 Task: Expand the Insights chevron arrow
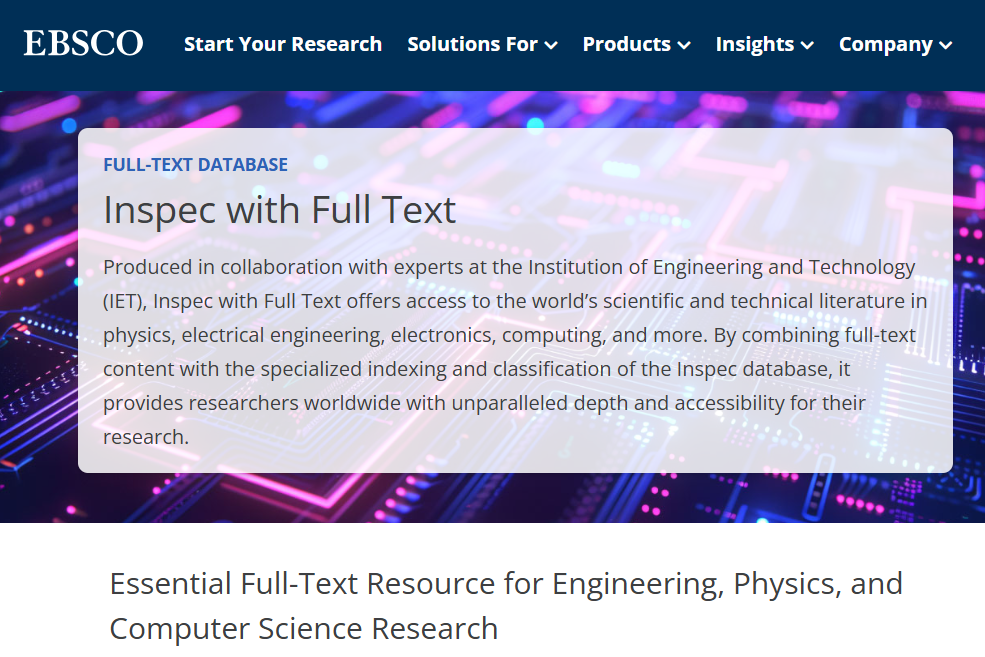pyautogui.click(x=807, y=45)
